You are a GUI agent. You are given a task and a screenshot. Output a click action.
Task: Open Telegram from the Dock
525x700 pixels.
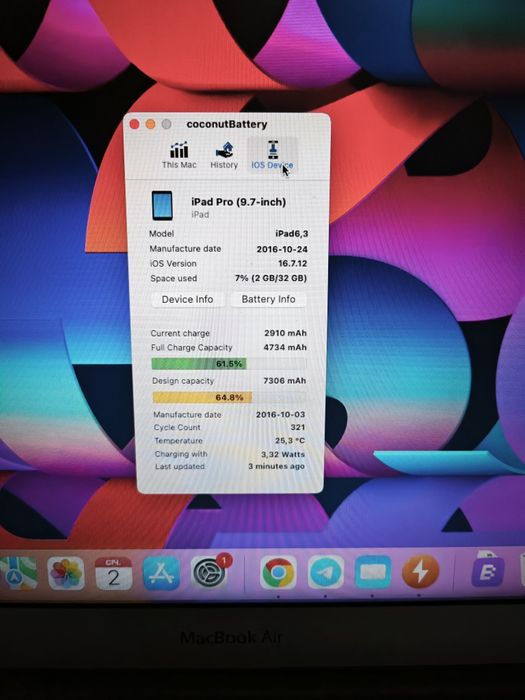pos(325,572)
